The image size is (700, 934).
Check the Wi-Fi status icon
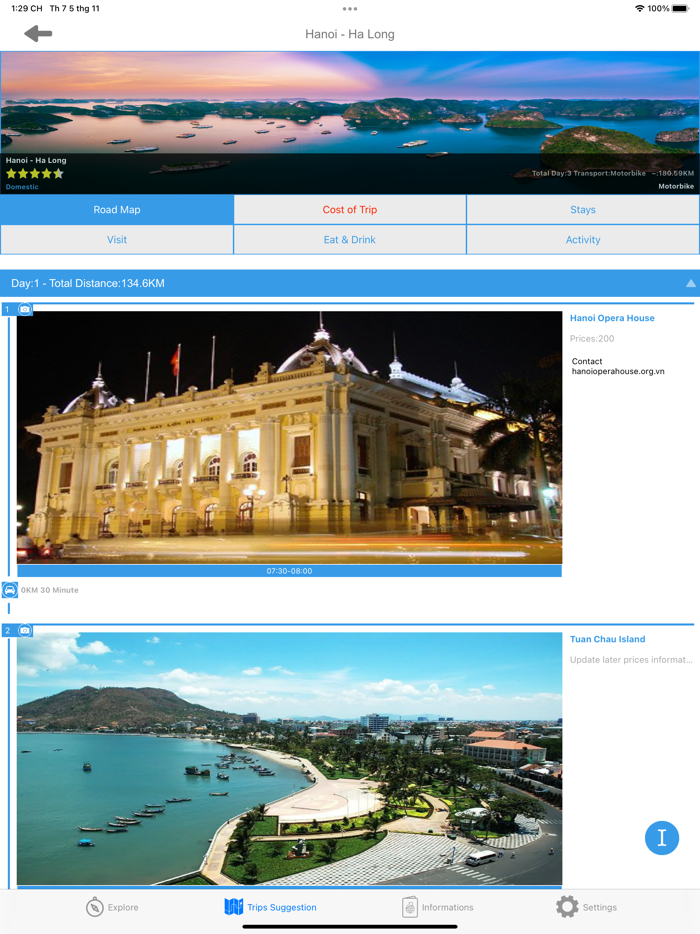(639, 8)
